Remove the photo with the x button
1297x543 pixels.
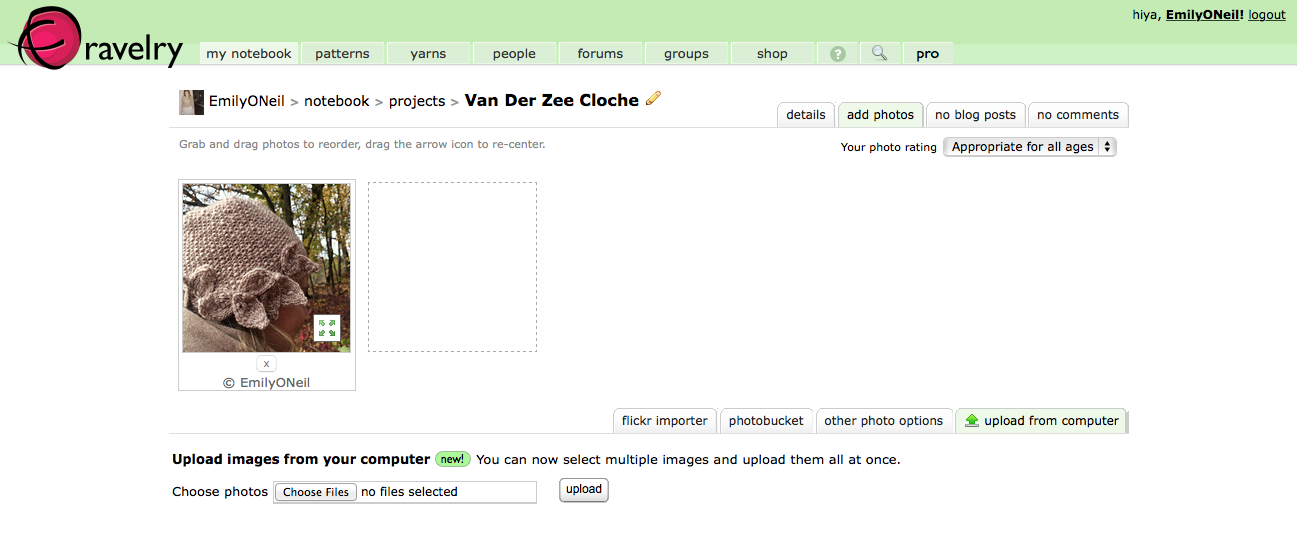point(266,364)
